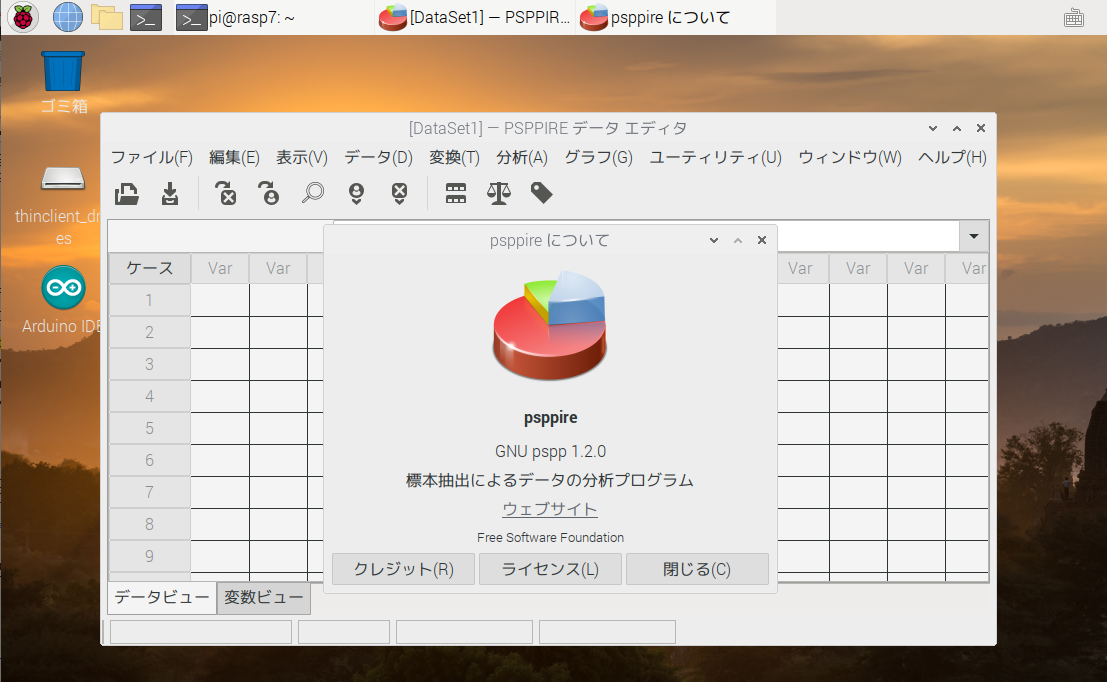The image size is (1107, 682).
Task: Click the ライセンス(L) button
Action: tap(550, 569)
